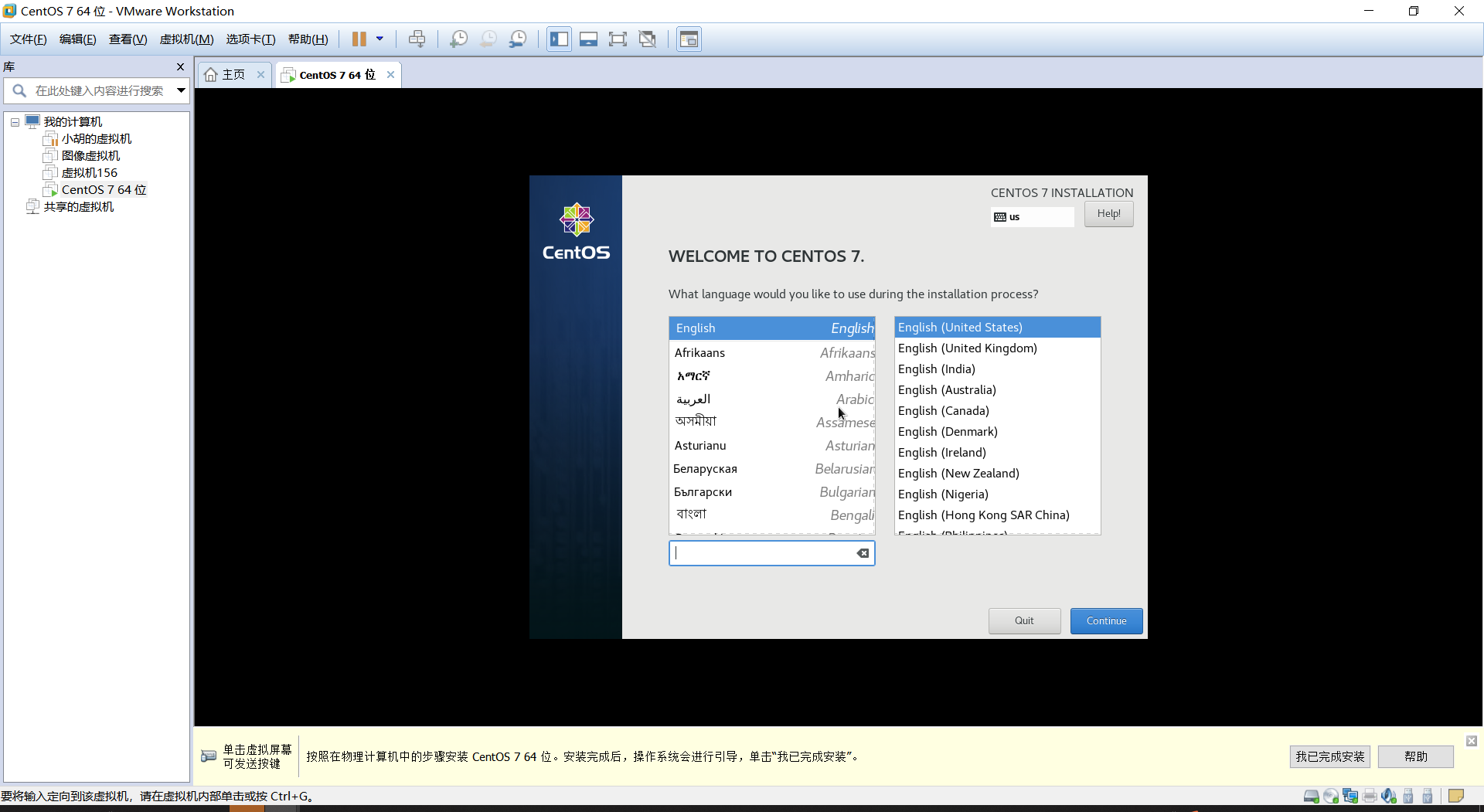Clear the language search field
The width and height of the screenshot is (1484, 812).
(863, 553)
